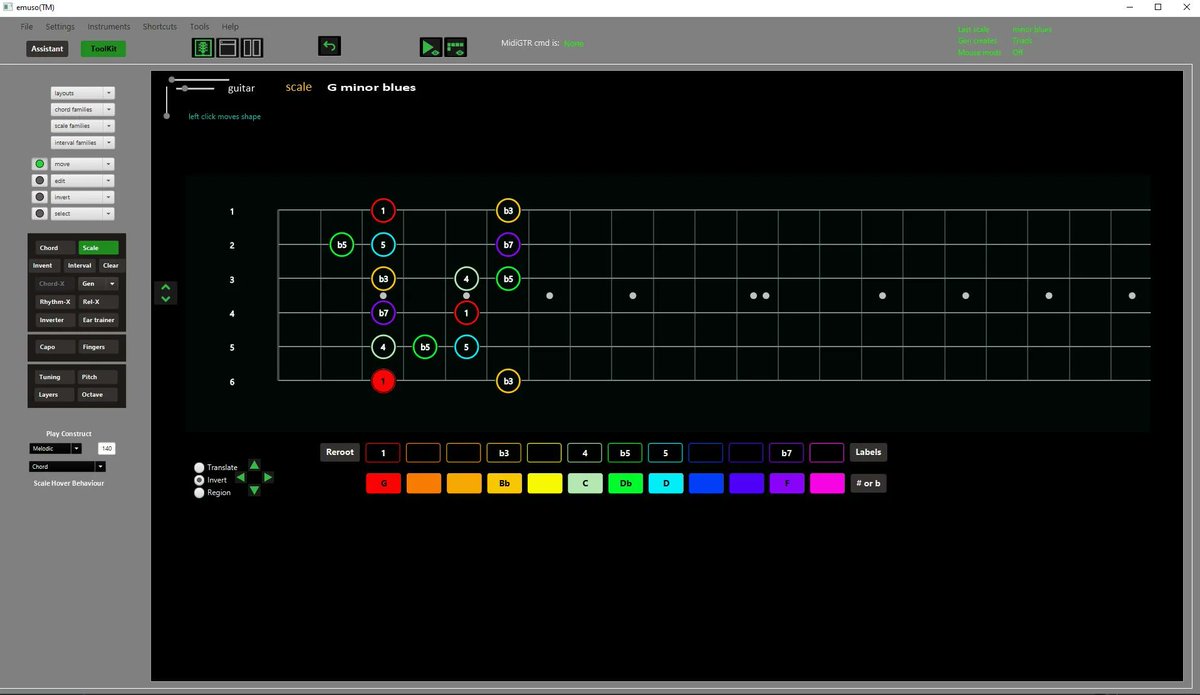Enable the select mode indicator button
The height and width of the screenshot is (695, 1200).
39,214
